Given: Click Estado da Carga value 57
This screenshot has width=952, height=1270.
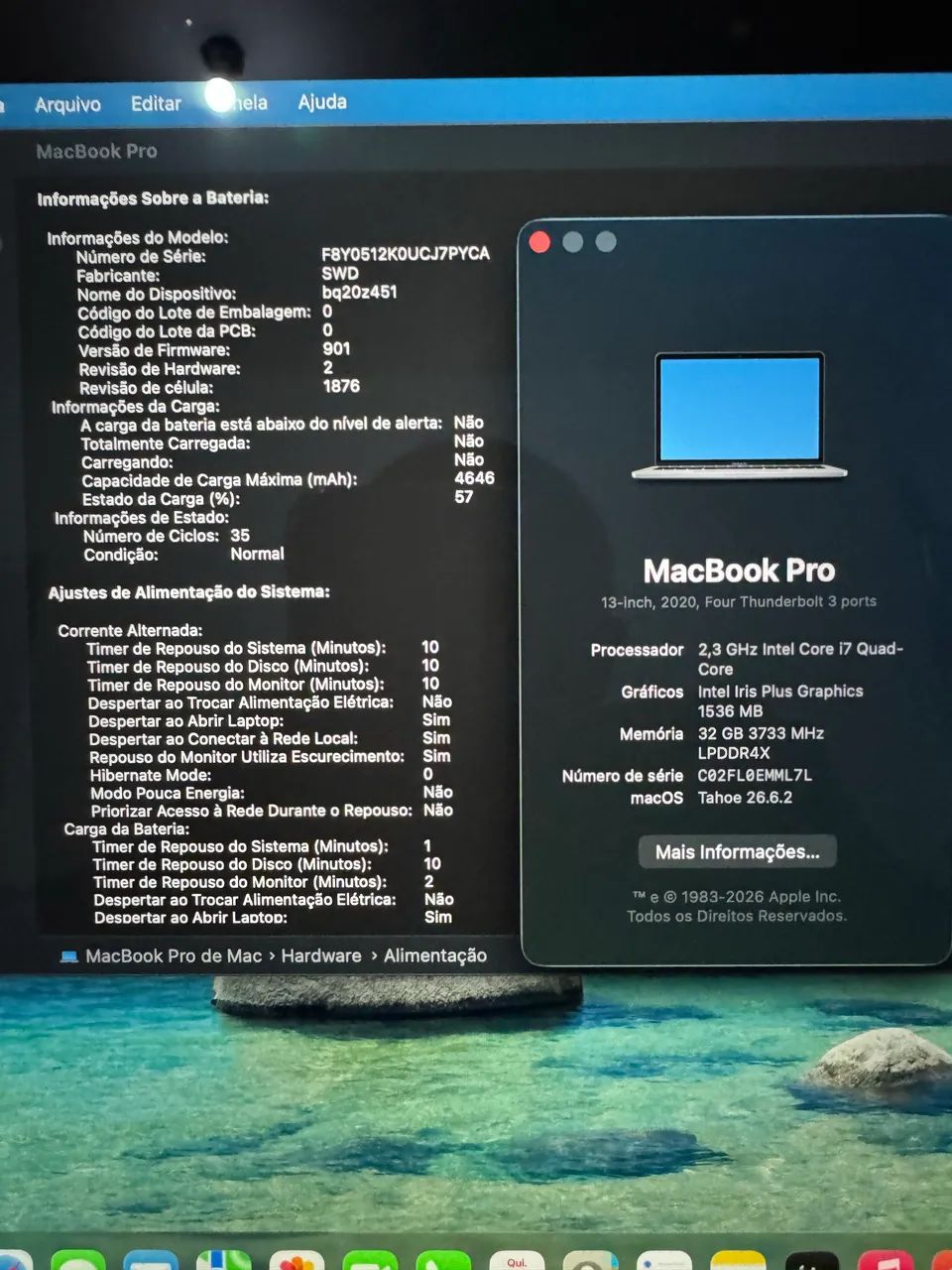Looking at the screenshot, I should coord(464,497).
